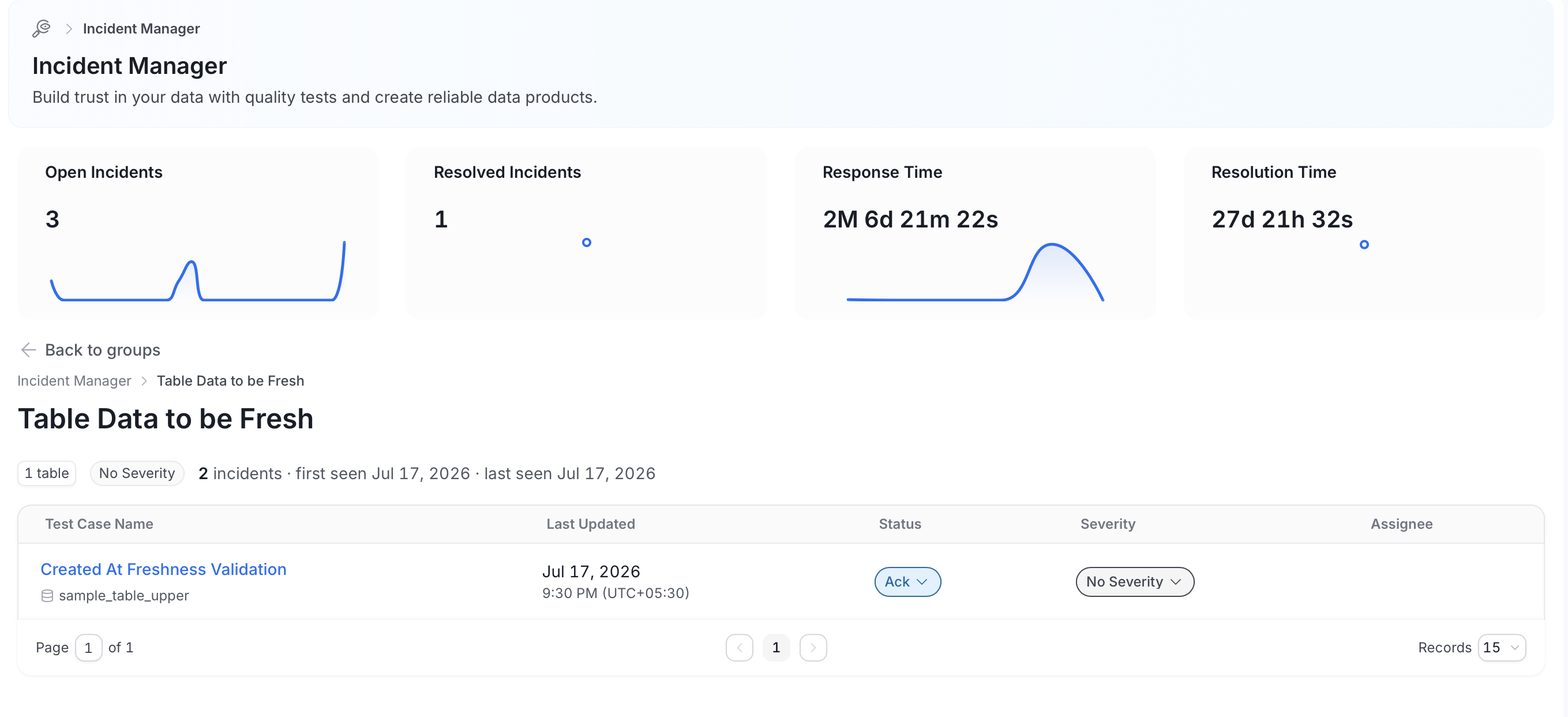Click the Response Time card chart
The height and width of the screenshot is (717, 1568).
pos(974,272)
